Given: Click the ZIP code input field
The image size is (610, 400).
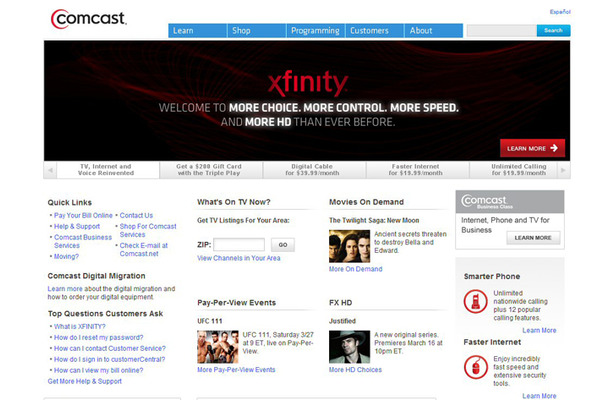Looking at the screenshot, I should coord(239,245).
